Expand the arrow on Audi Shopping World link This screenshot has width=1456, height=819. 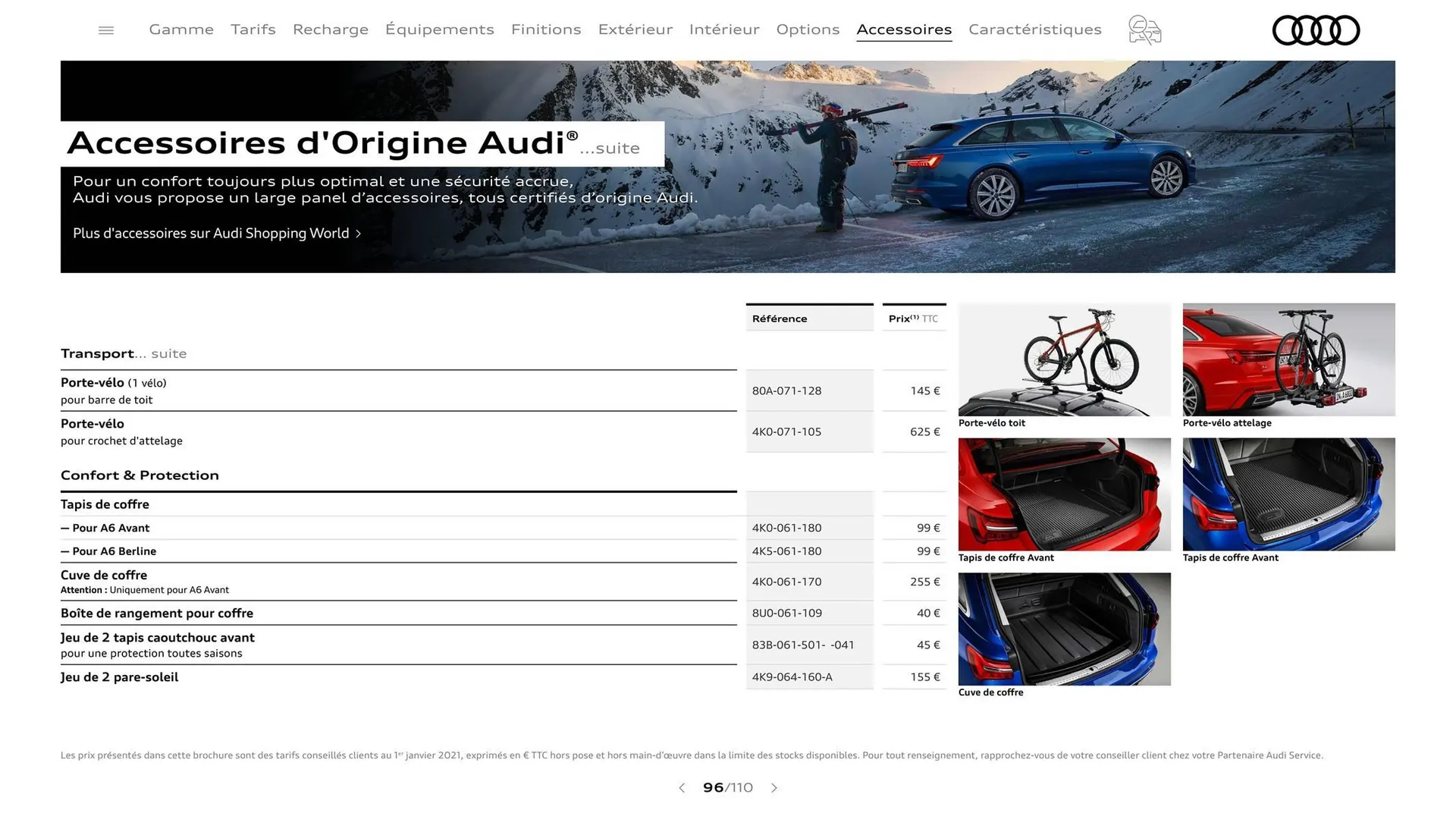[x=358, y=234]
